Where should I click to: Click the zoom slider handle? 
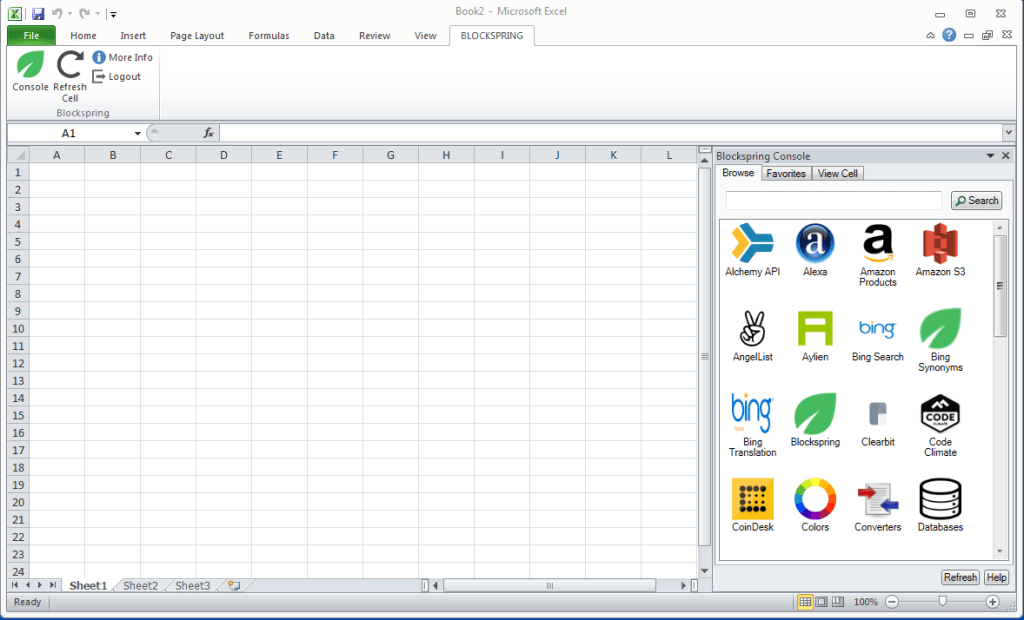(x=942, y=602)
